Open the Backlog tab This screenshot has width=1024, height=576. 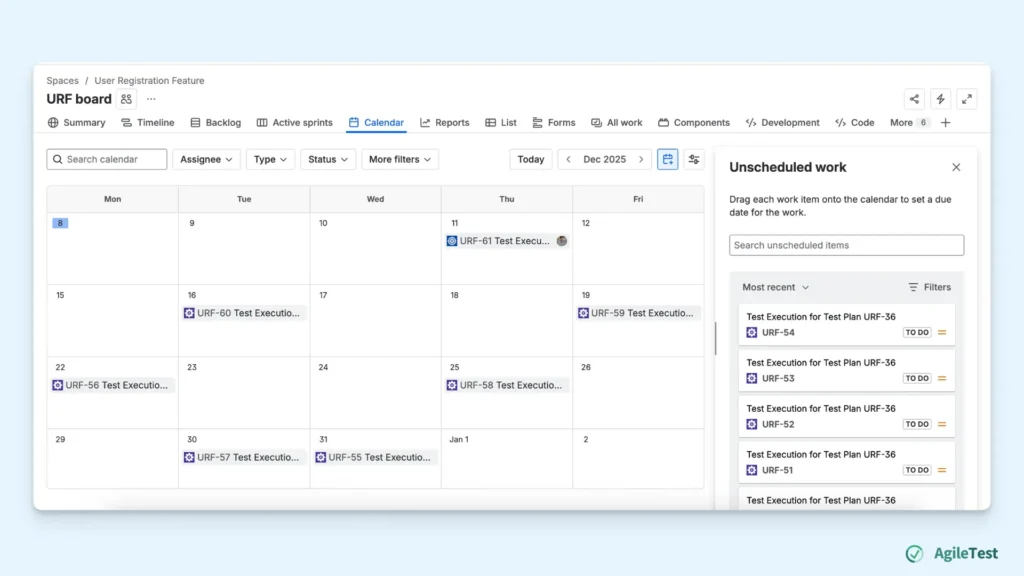pyautogui.click(x=216, y=123)
